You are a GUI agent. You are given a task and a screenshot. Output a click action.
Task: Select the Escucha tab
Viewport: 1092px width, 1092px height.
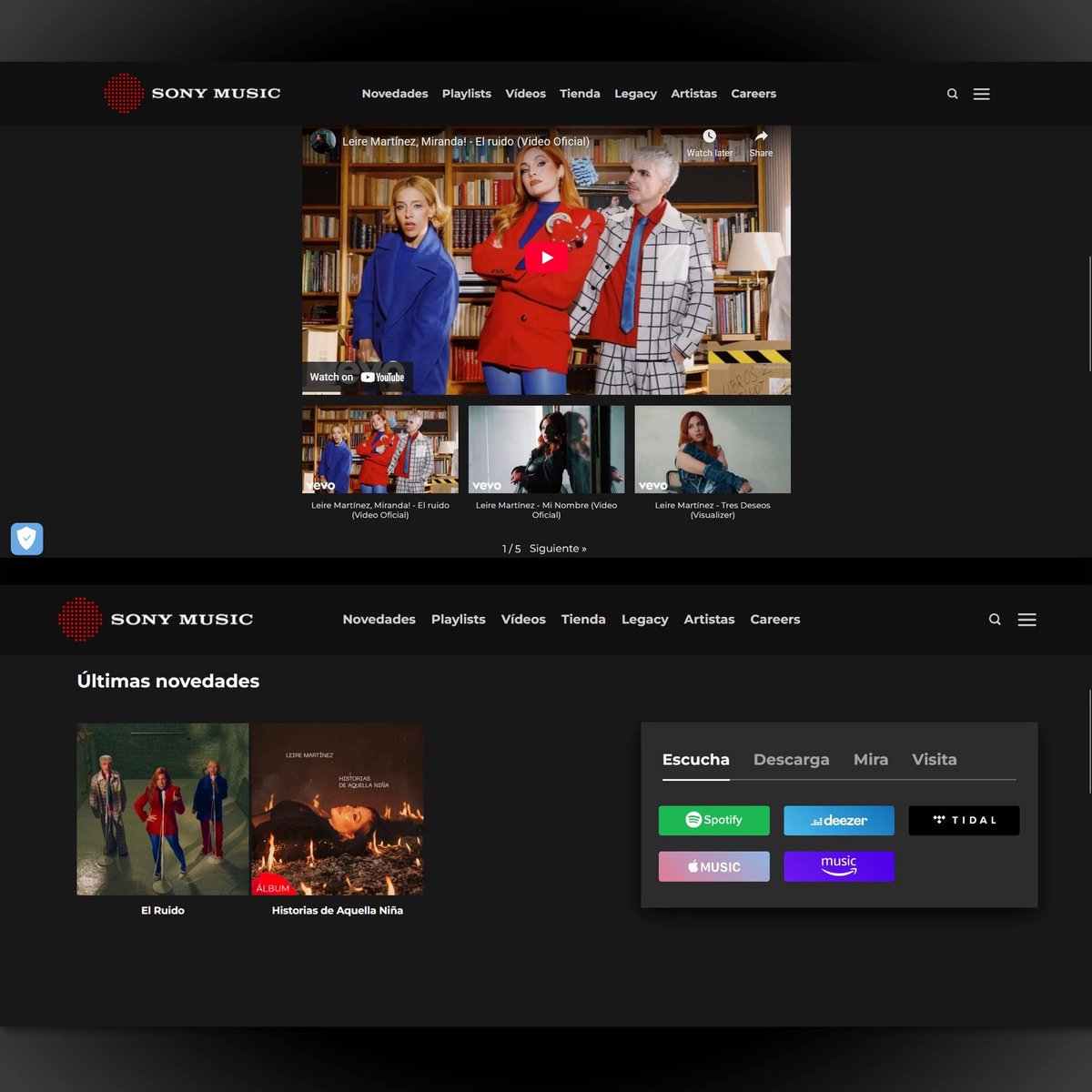(696, 760)
